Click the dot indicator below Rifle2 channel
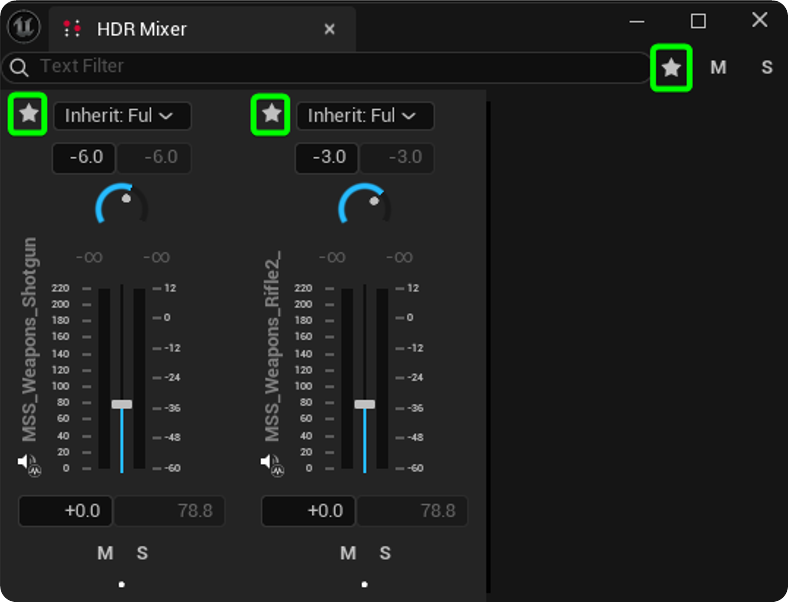The height and width of the screenshot is (602, 788). point(364,584)
